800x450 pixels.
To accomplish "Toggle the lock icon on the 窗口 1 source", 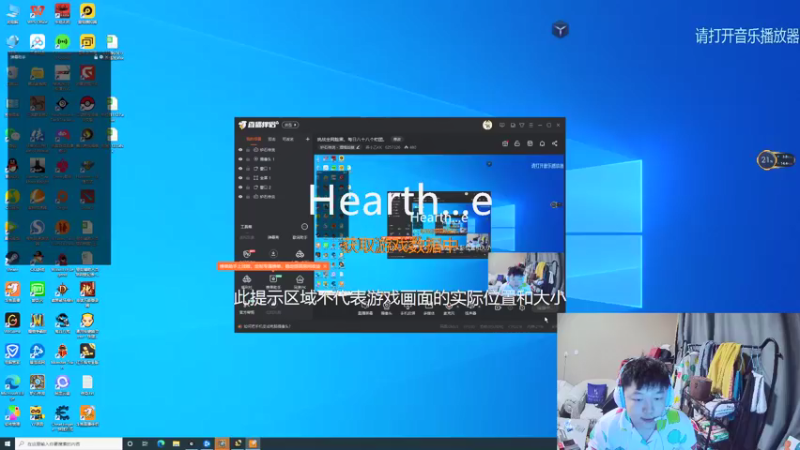I will click(248, 168).
